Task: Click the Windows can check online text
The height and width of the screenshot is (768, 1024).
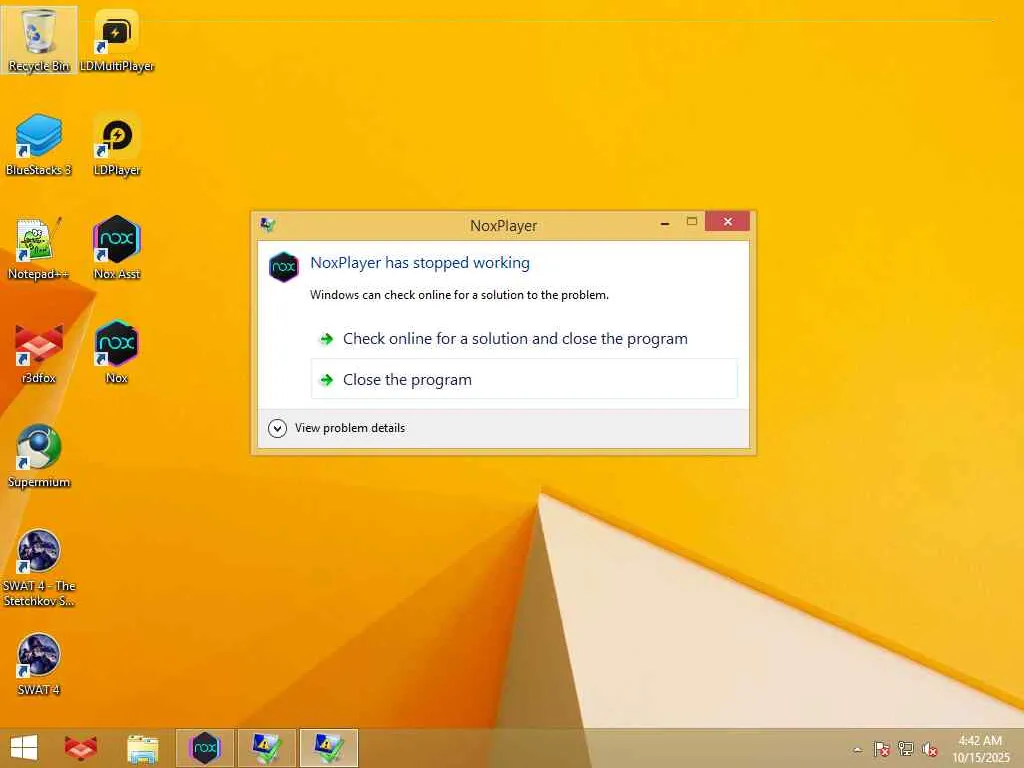Action: click(459, 295)
